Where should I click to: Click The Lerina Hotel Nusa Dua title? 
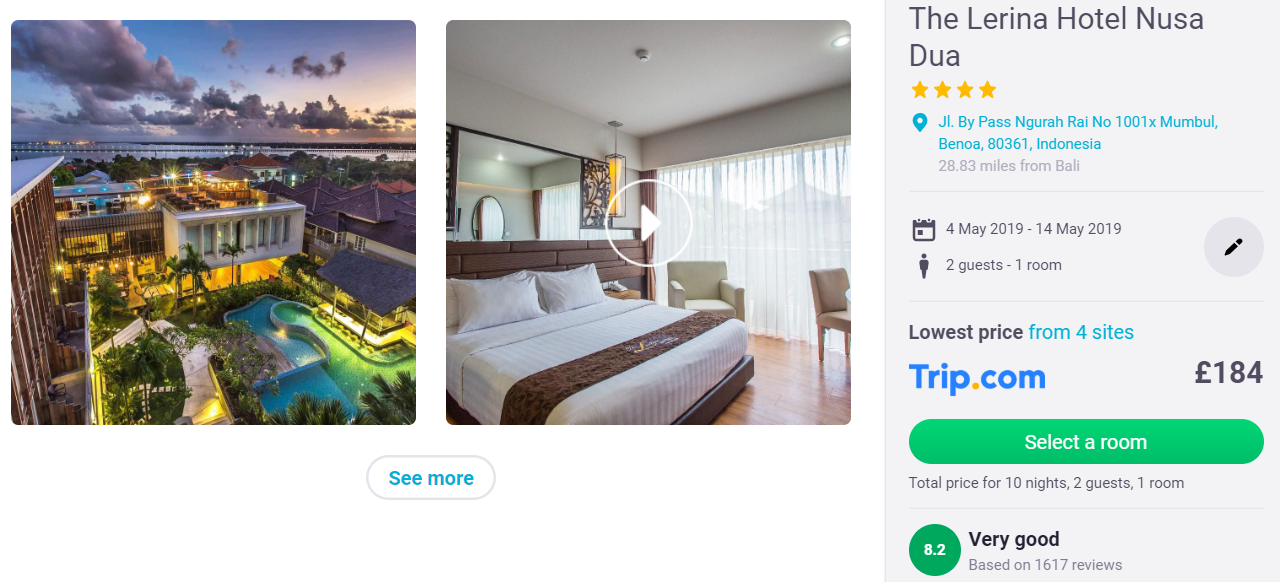1056,36
